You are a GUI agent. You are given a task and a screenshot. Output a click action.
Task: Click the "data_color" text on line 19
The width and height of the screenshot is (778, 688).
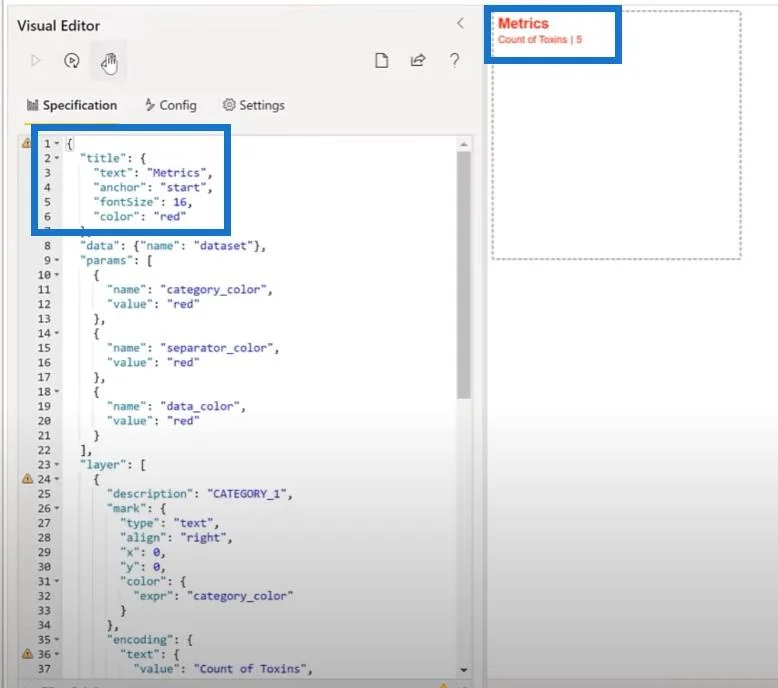click(x=199, y=407)
